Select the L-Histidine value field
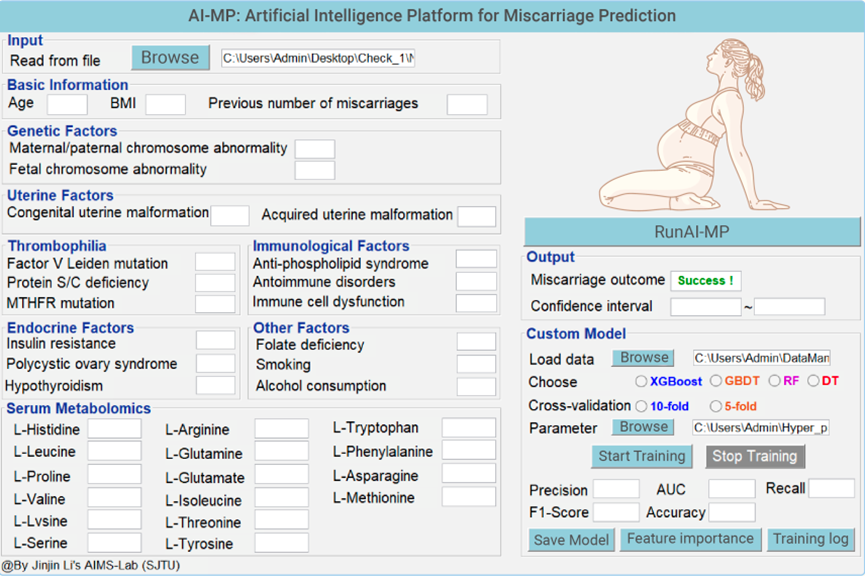This screenshot has width=865, height=576. click(115, 429)
